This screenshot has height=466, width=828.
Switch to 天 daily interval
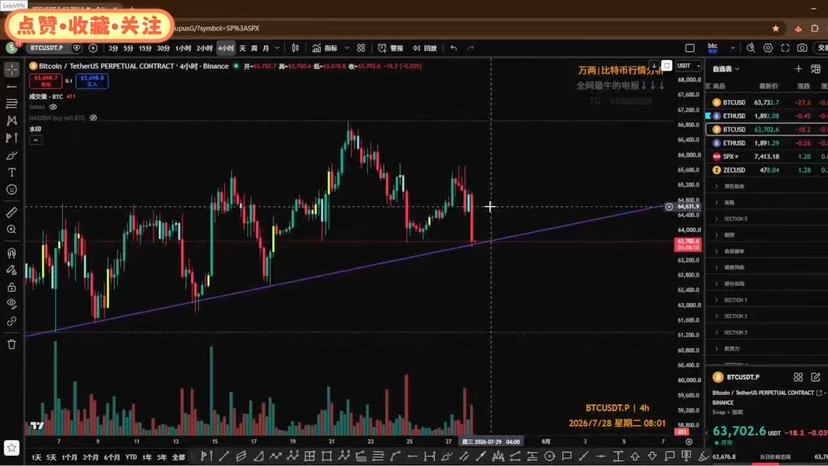242,48
